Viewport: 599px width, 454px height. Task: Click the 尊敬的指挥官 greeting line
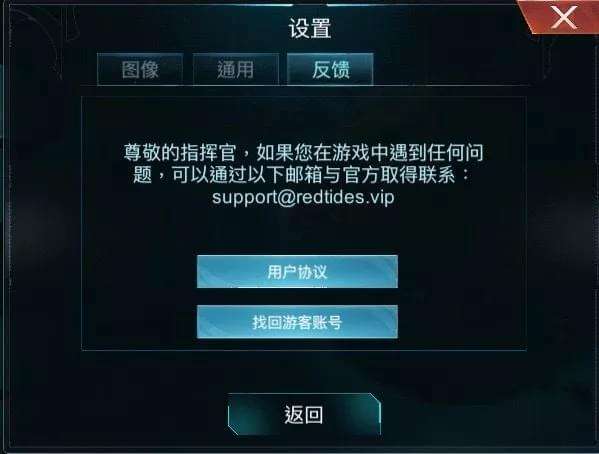coord(304,152)
